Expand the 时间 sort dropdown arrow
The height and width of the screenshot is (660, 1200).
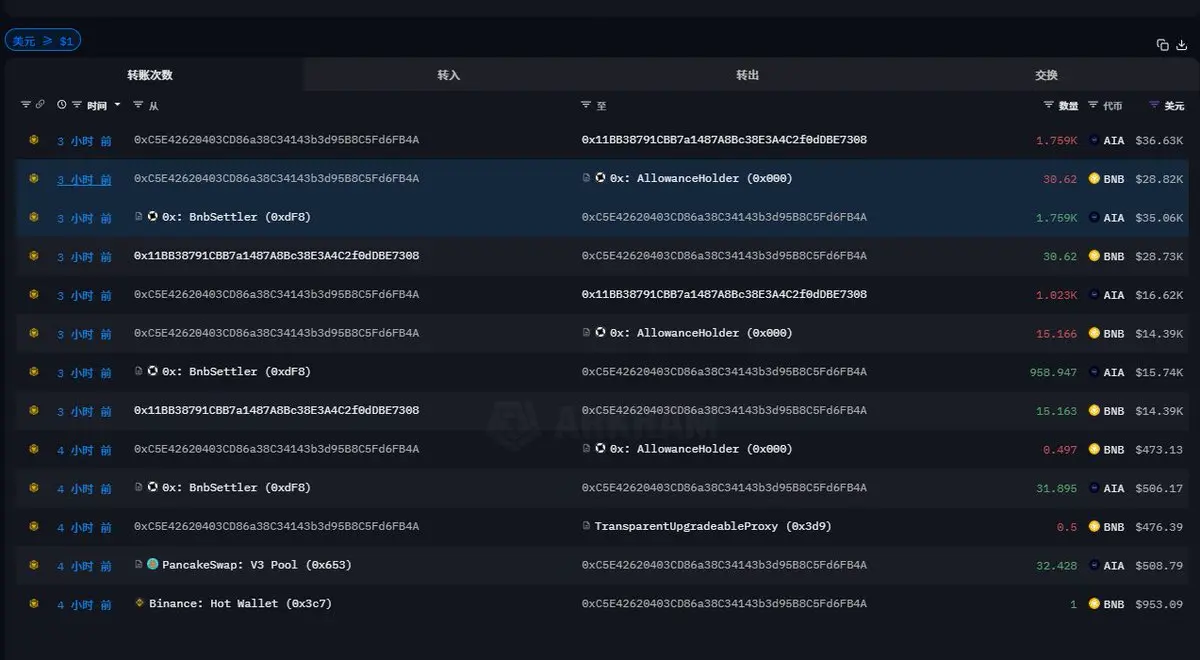117,105
